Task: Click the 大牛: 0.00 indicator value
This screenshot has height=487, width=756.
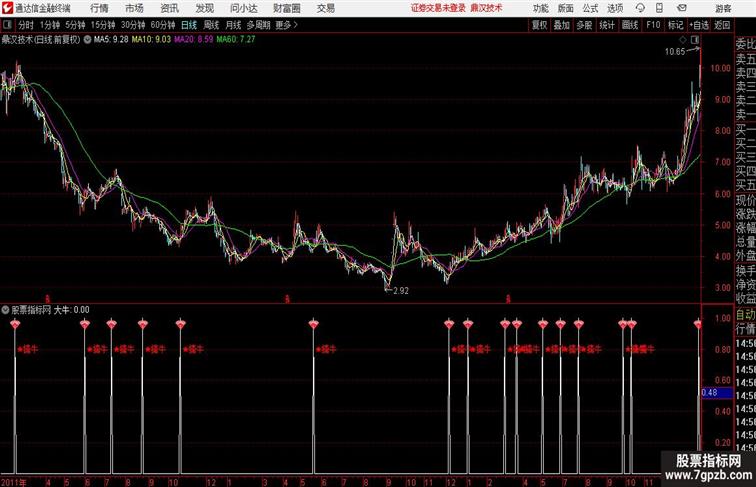Action: point(71,310)
